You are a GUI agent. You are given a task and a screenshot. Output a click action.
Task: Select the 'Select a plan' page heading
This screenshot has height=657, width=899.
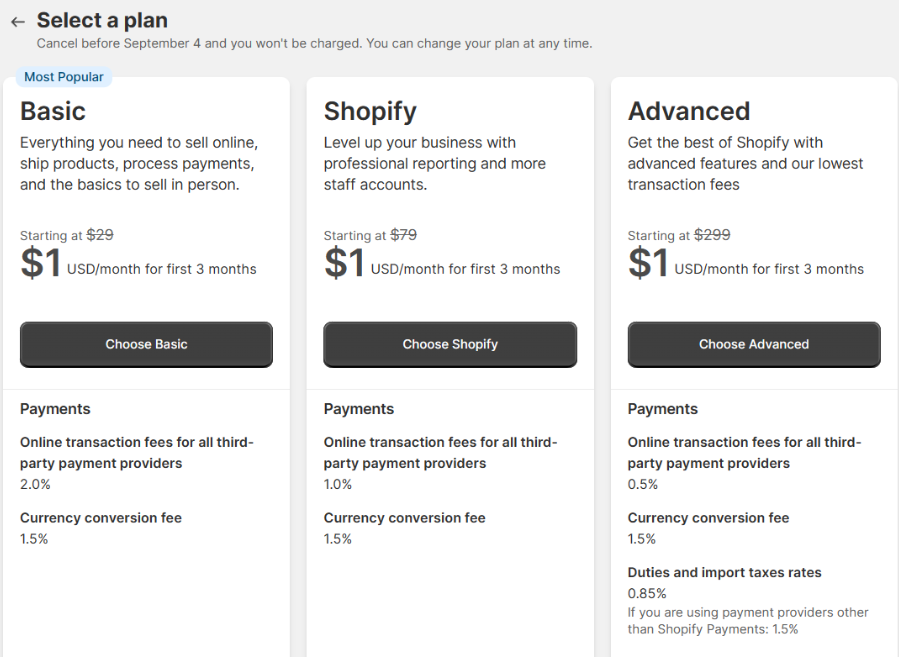point(102,21)
